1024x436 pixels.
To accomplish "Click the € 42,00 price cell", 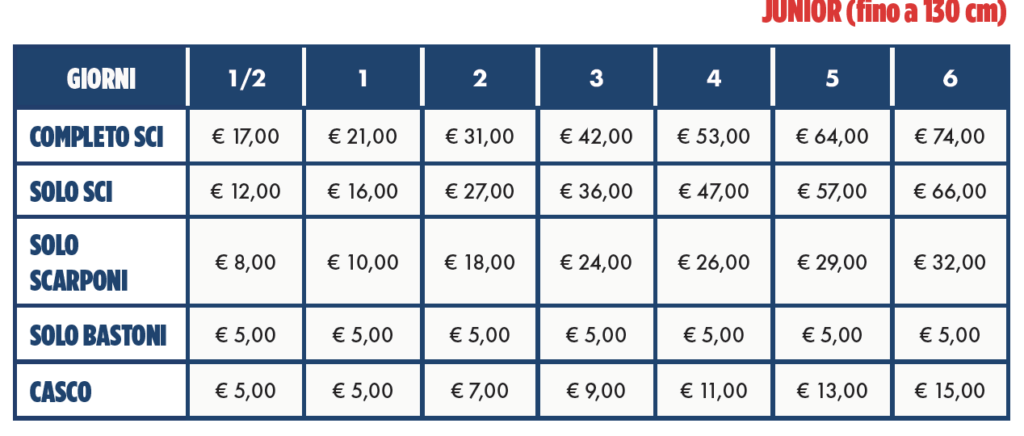I will (596, 137).
